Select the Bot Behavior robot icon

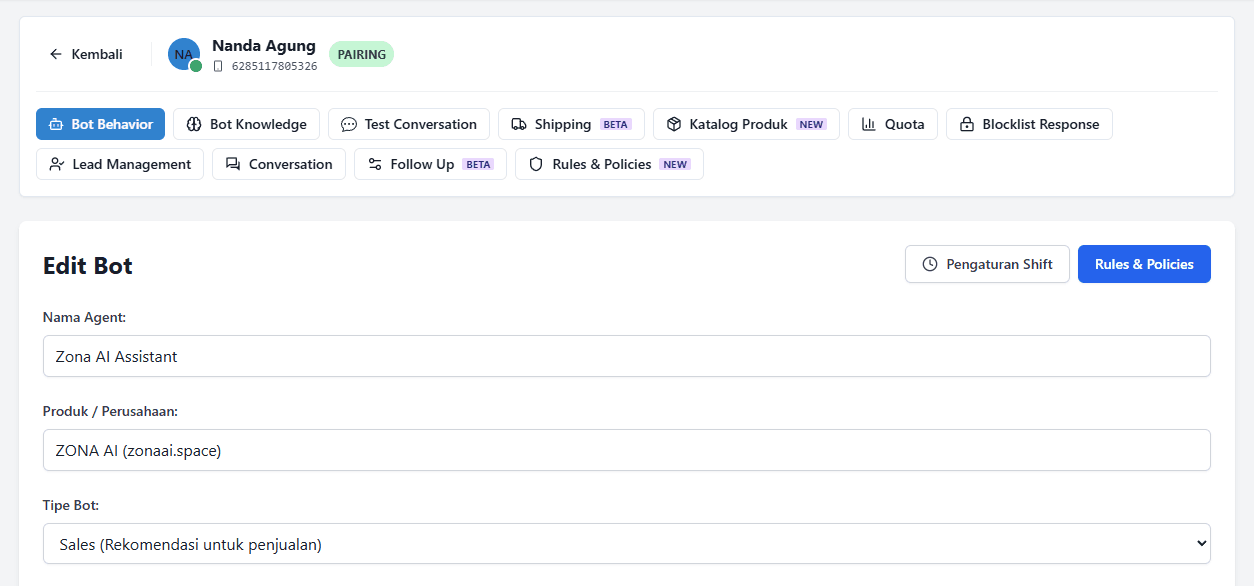pyautogui.click(x=58, y=124)
